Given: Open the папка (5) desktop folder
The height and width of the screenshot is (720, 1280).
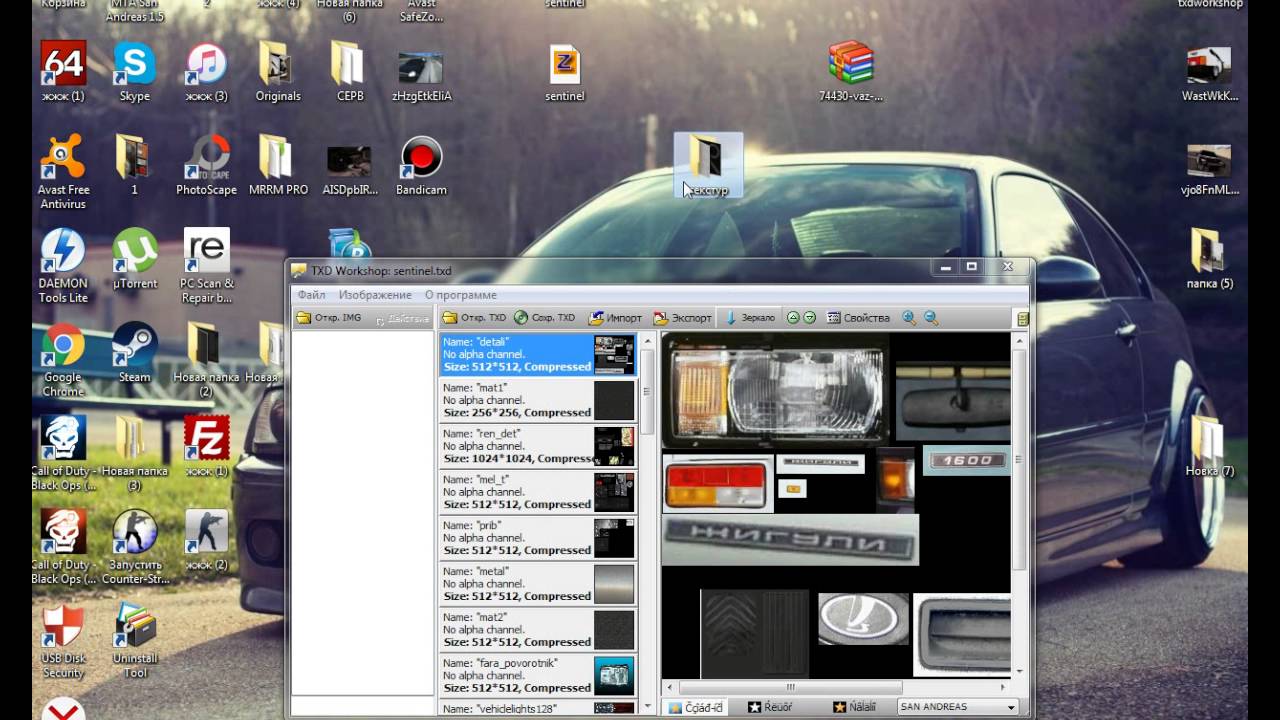Looking at the screenshot, I should coord(1209,260).
